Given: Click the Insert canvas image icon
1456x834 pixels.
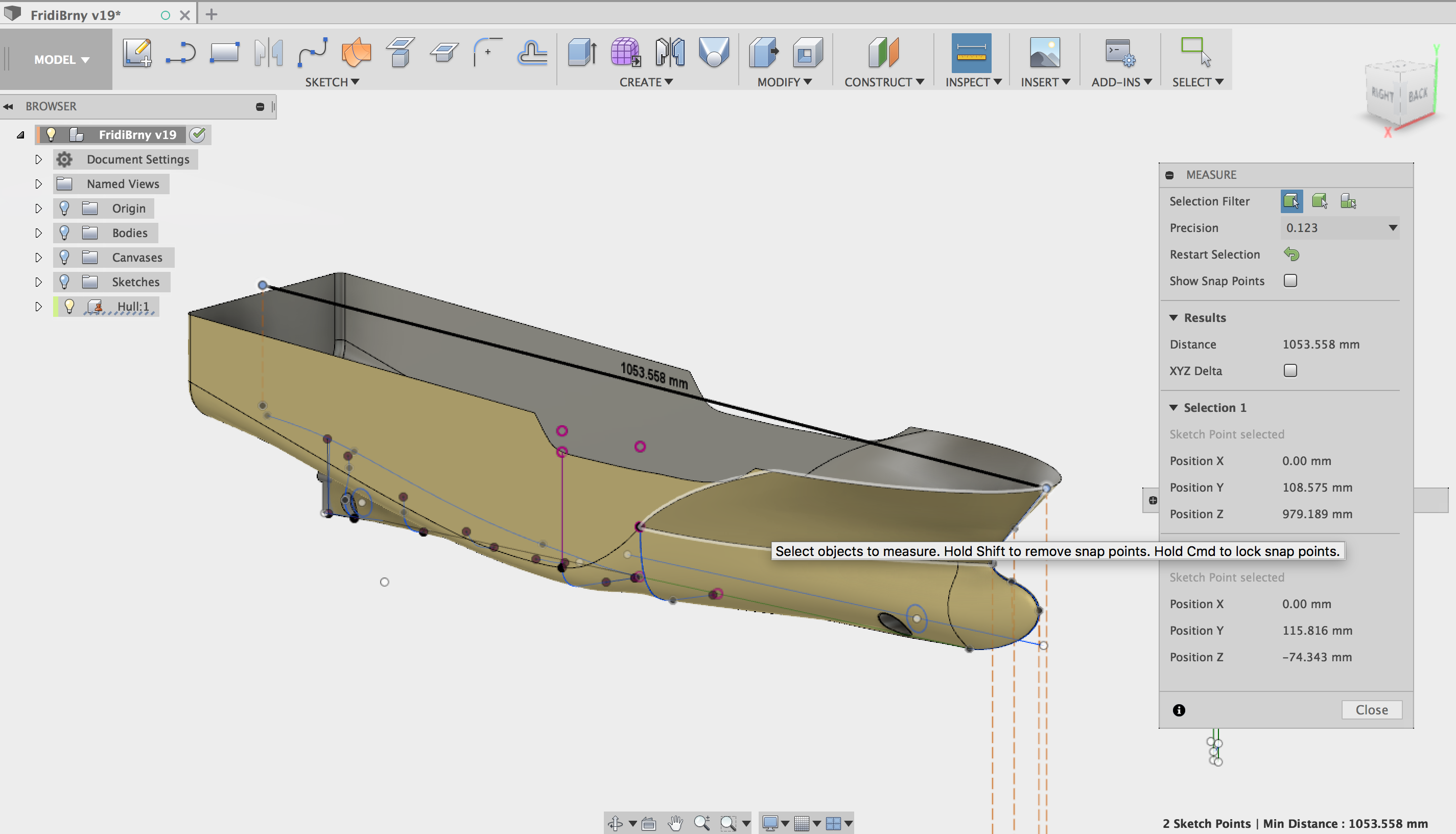Looking at the screenshot, I should coord(1044,53).
